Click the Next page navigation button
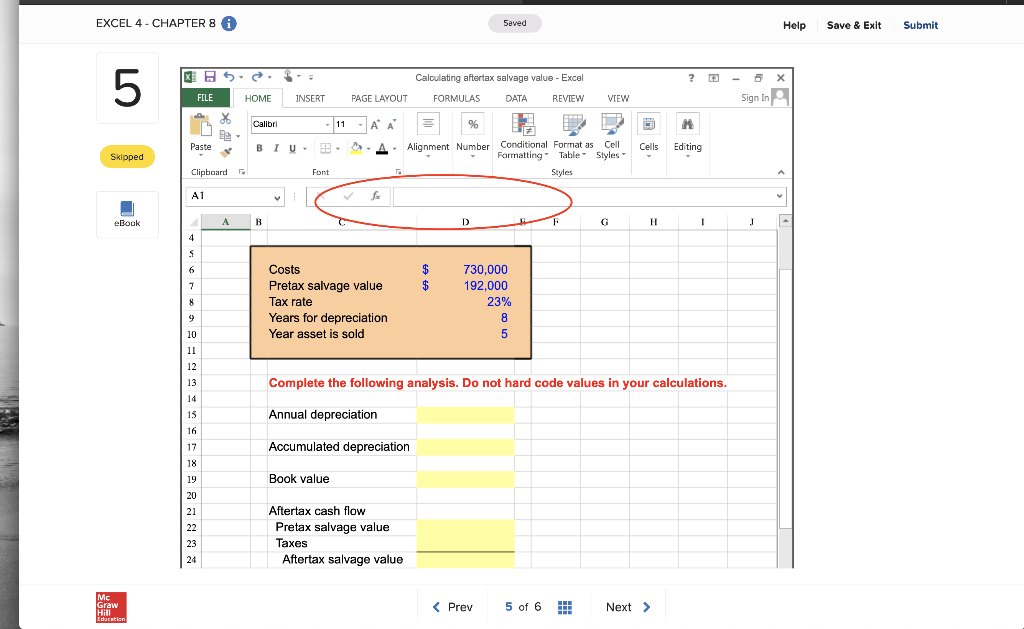1024x629 pixels. pos(627,606)
